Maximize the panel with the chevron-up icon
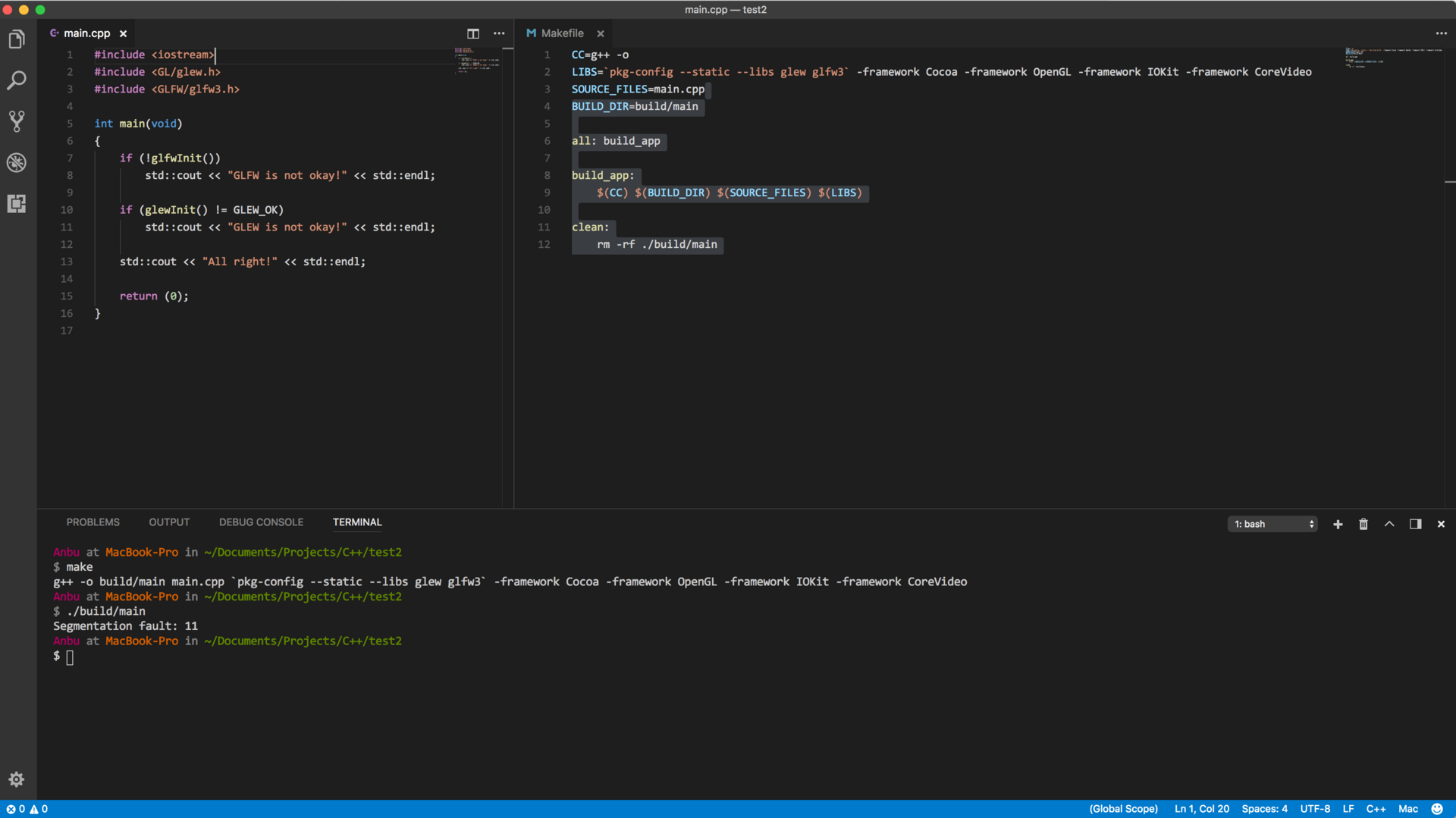The height and width of the screenshot is (818, 1456). 1389,524
